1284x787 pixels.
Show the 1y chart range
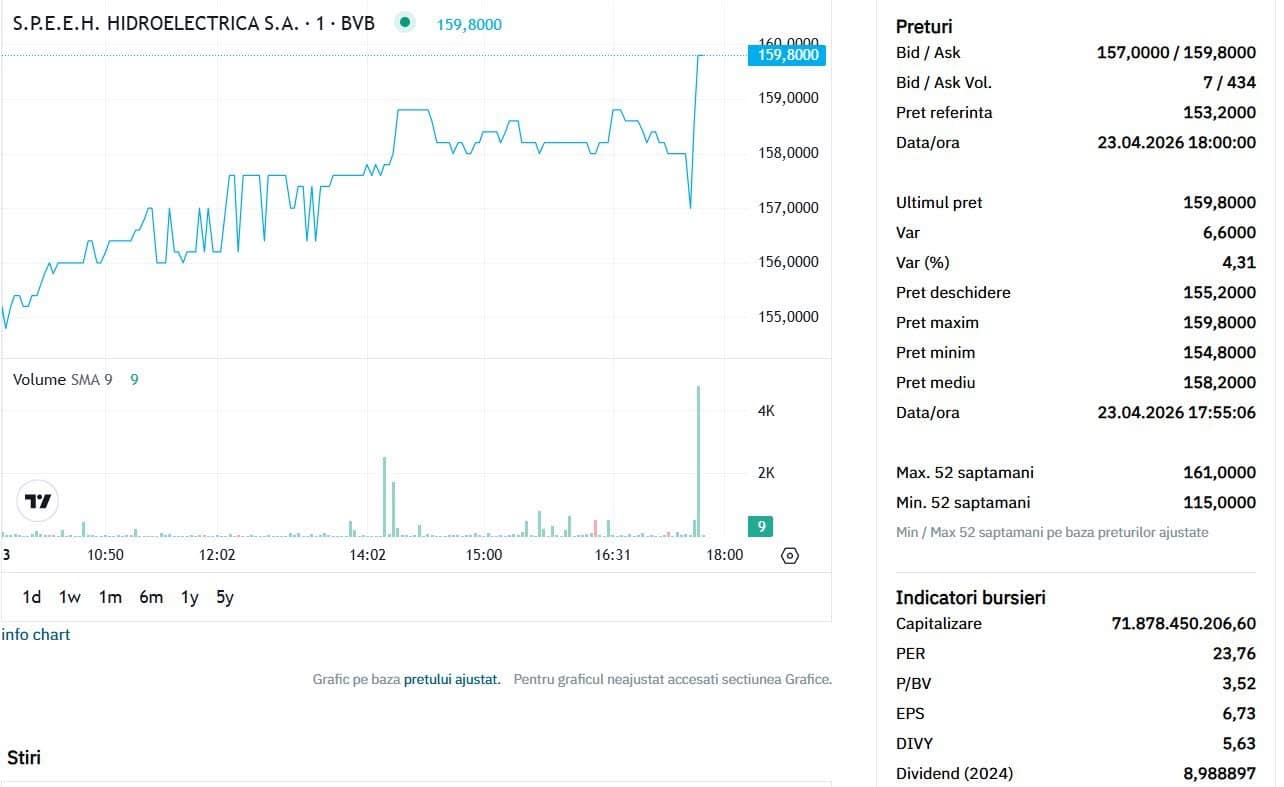(x=189, y=597)
